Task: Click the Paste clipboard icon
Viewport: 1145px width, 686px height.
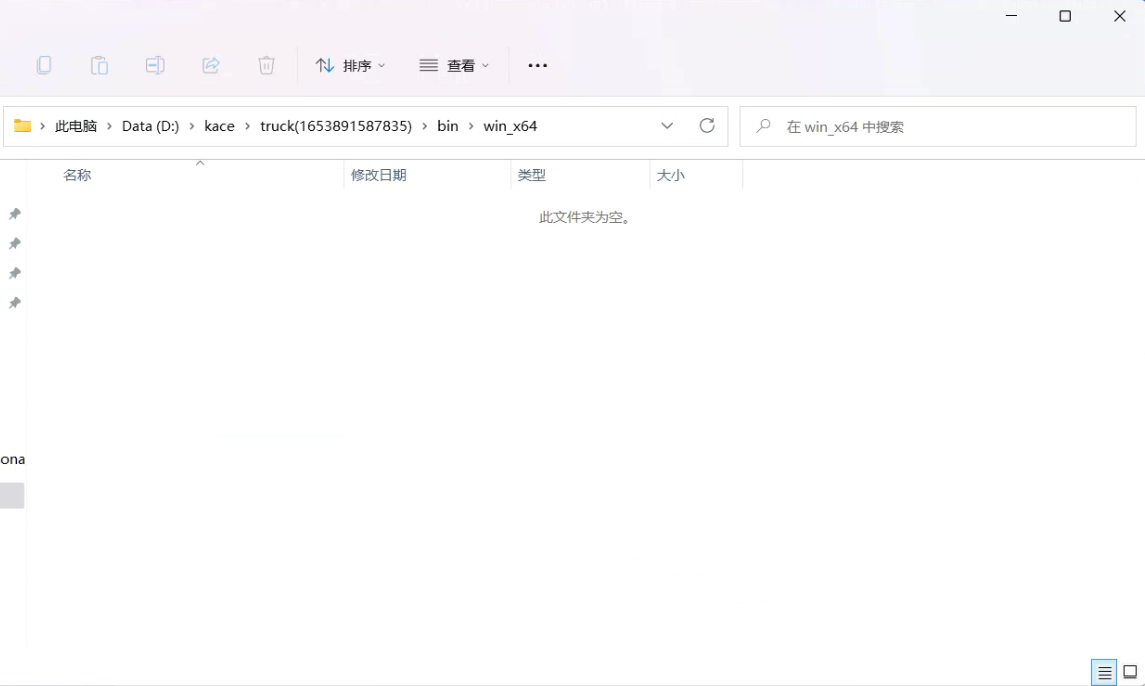Action: pyautogui.click(x=99, y=65)
